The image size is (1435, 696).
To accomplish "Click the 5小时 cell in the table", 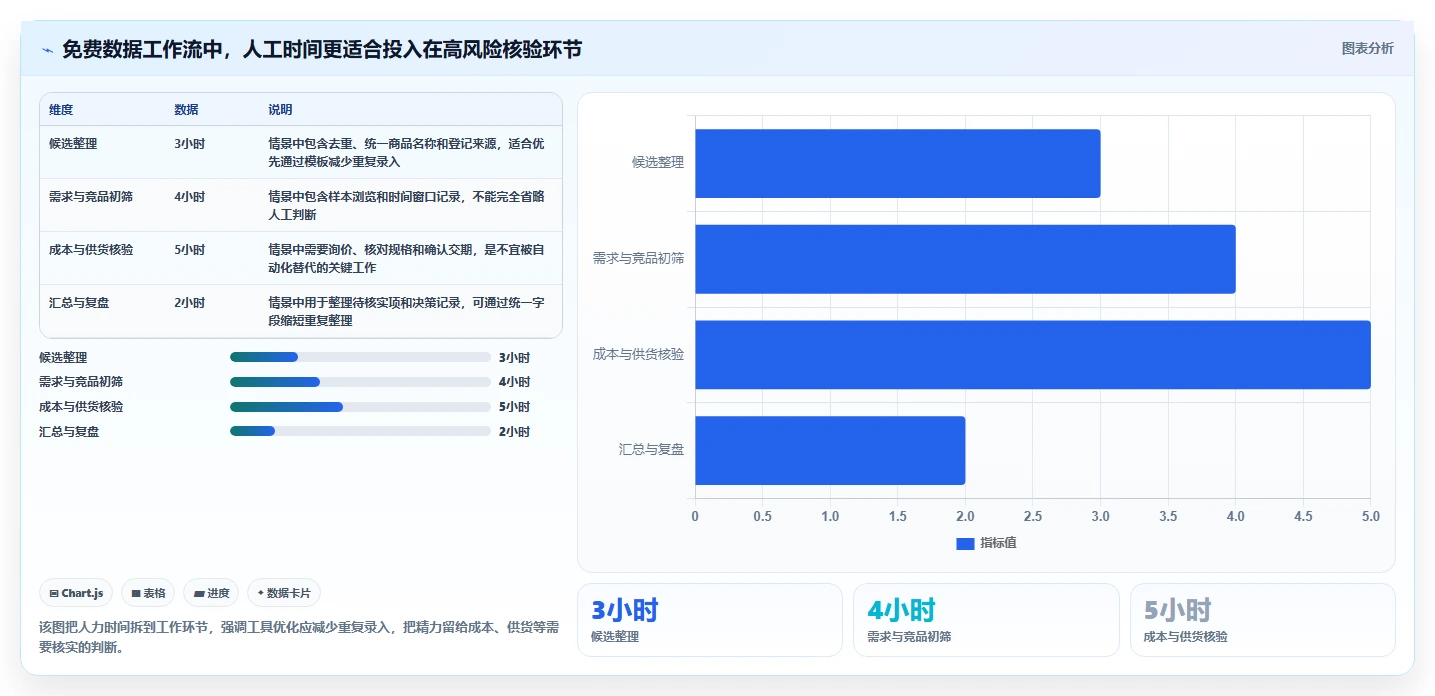I will coord(189,250).
